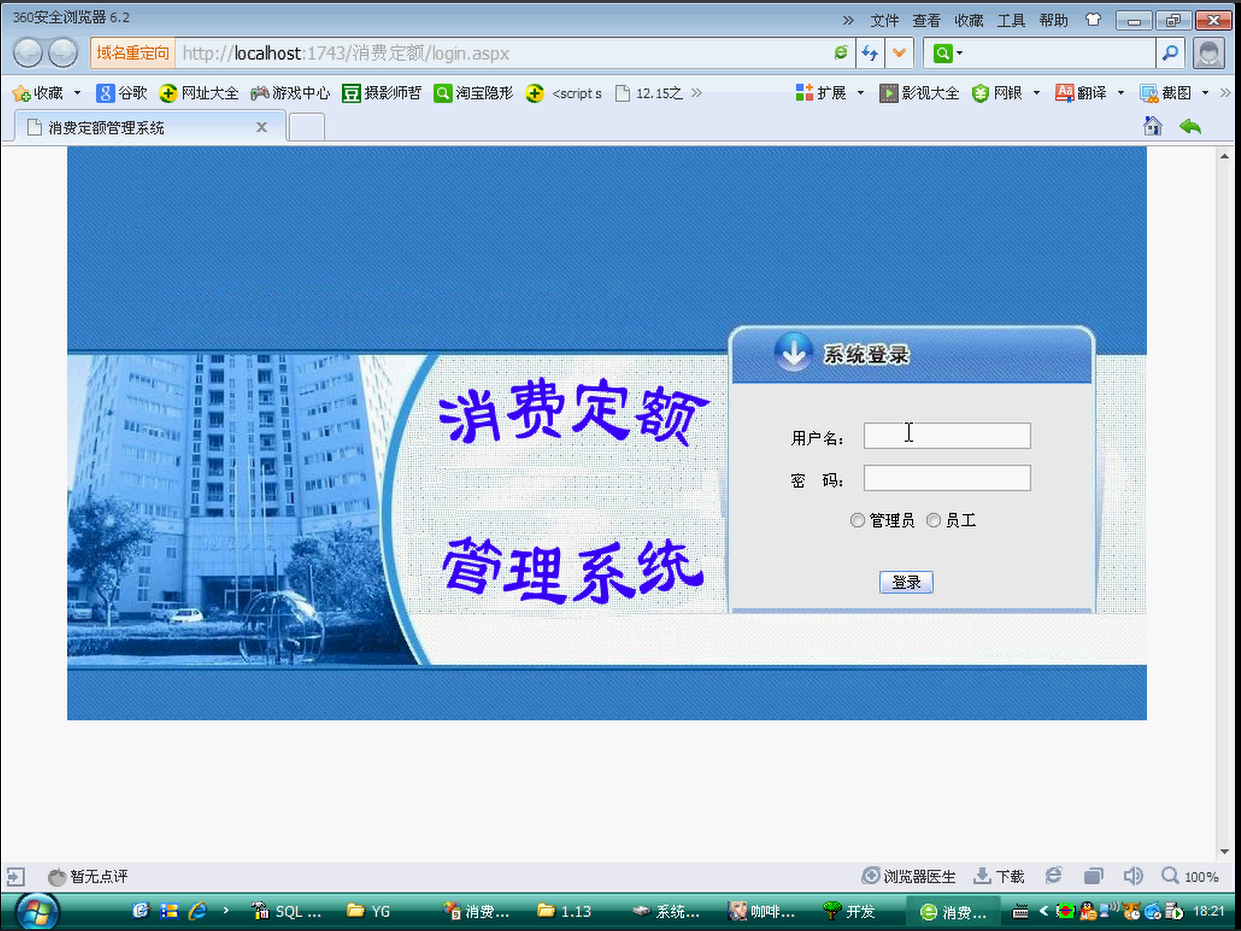
Task: Open the SQL taskbar item
Action: [x=288, y=911]
